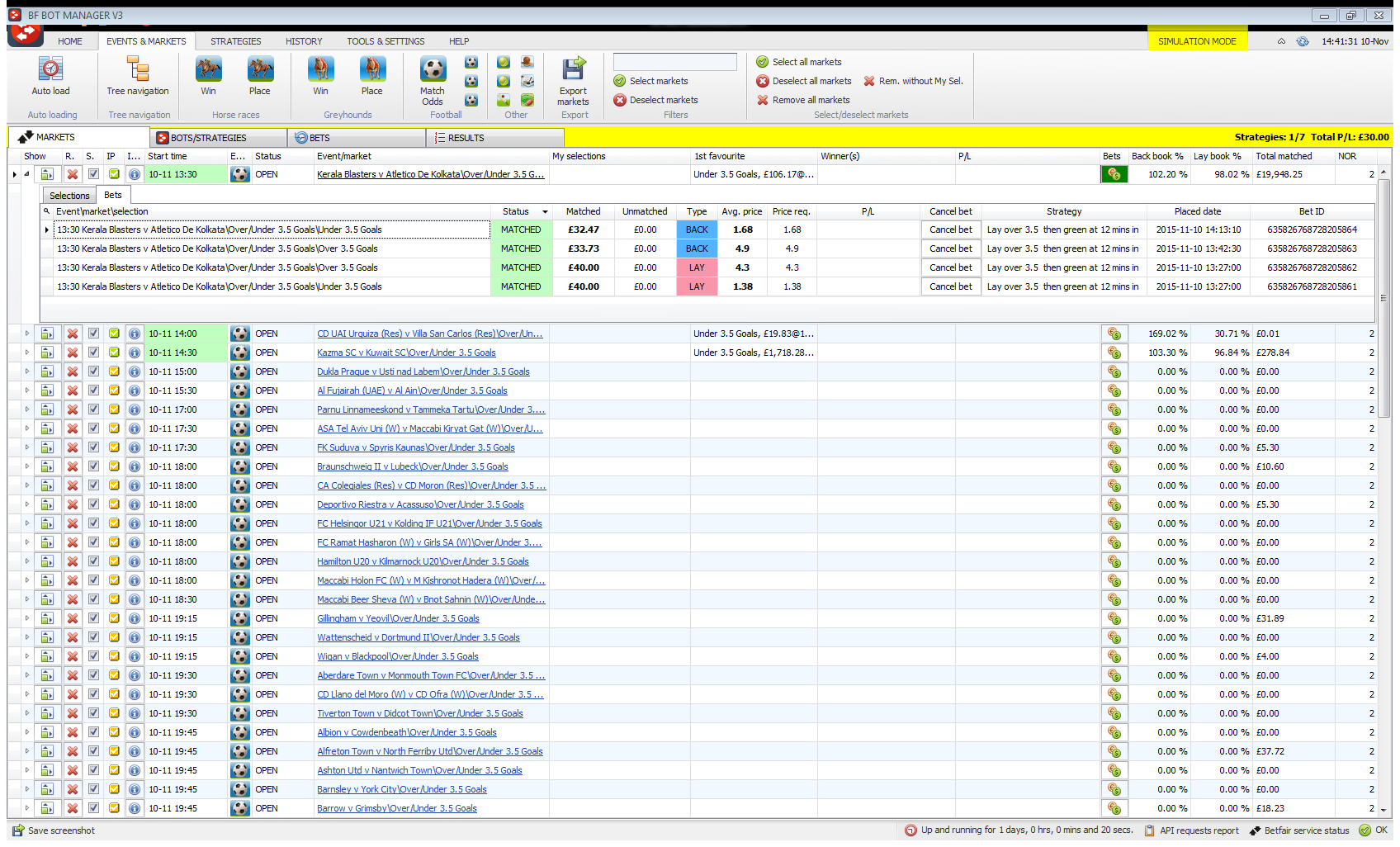This screenshot has width=1400, height=847.
Task: Switch to the BETS main tab
Action: 357,138
